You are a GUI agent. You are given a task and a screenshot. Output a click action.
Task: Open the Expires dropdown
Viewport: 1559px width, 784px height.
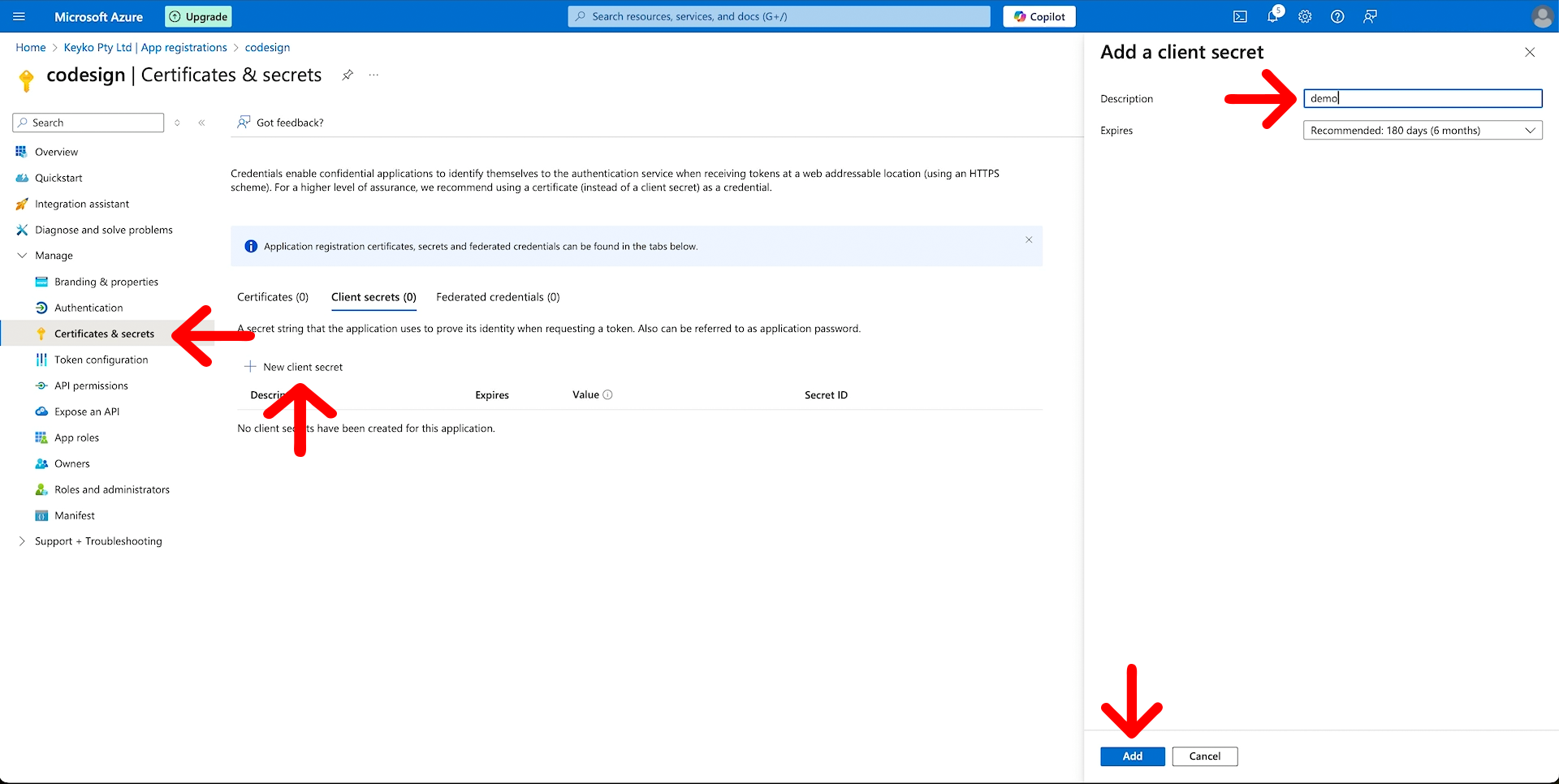pos(1422,130)
